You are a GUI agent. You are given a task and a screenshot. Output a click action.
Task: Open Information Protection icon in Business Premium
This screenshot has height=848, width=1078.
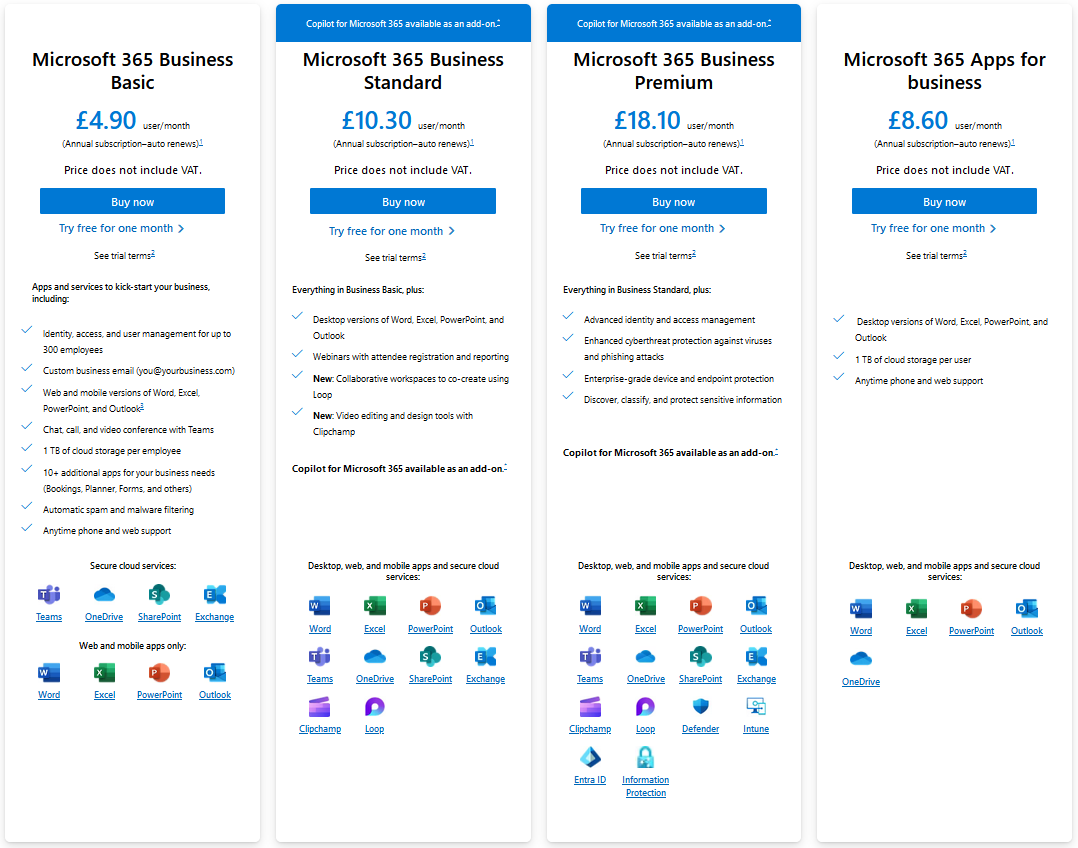click(645, 757)
